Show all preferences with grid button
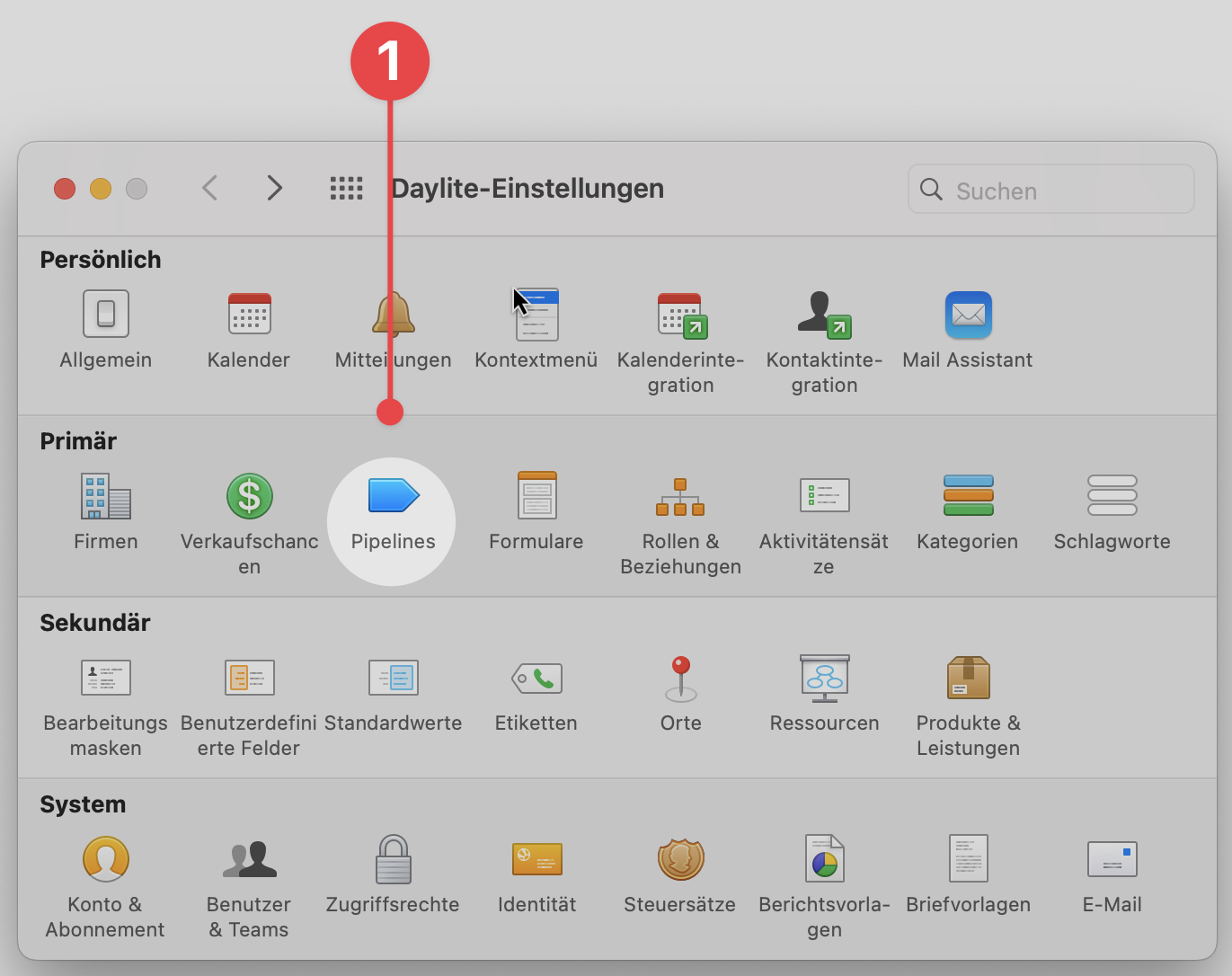 (x=346, y=189)
